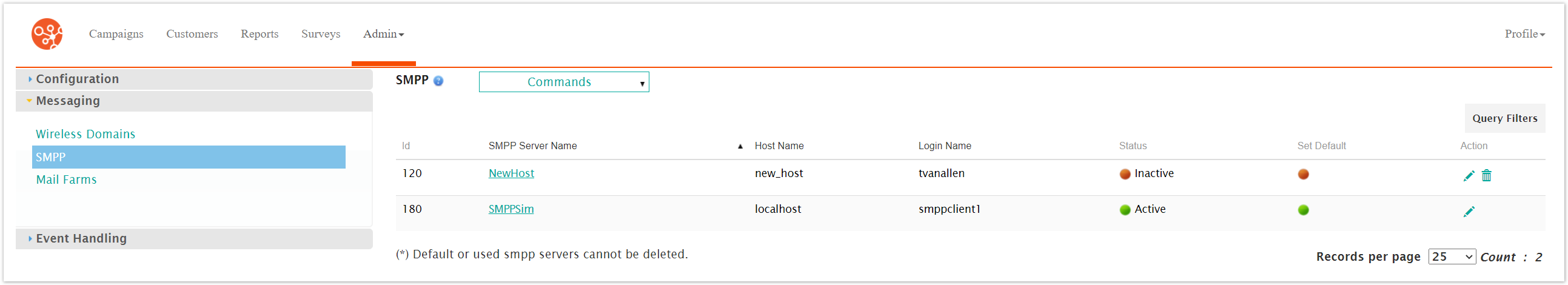Click the Query Filters button
Screen dimensions: 1568x285
(1504, 119)
